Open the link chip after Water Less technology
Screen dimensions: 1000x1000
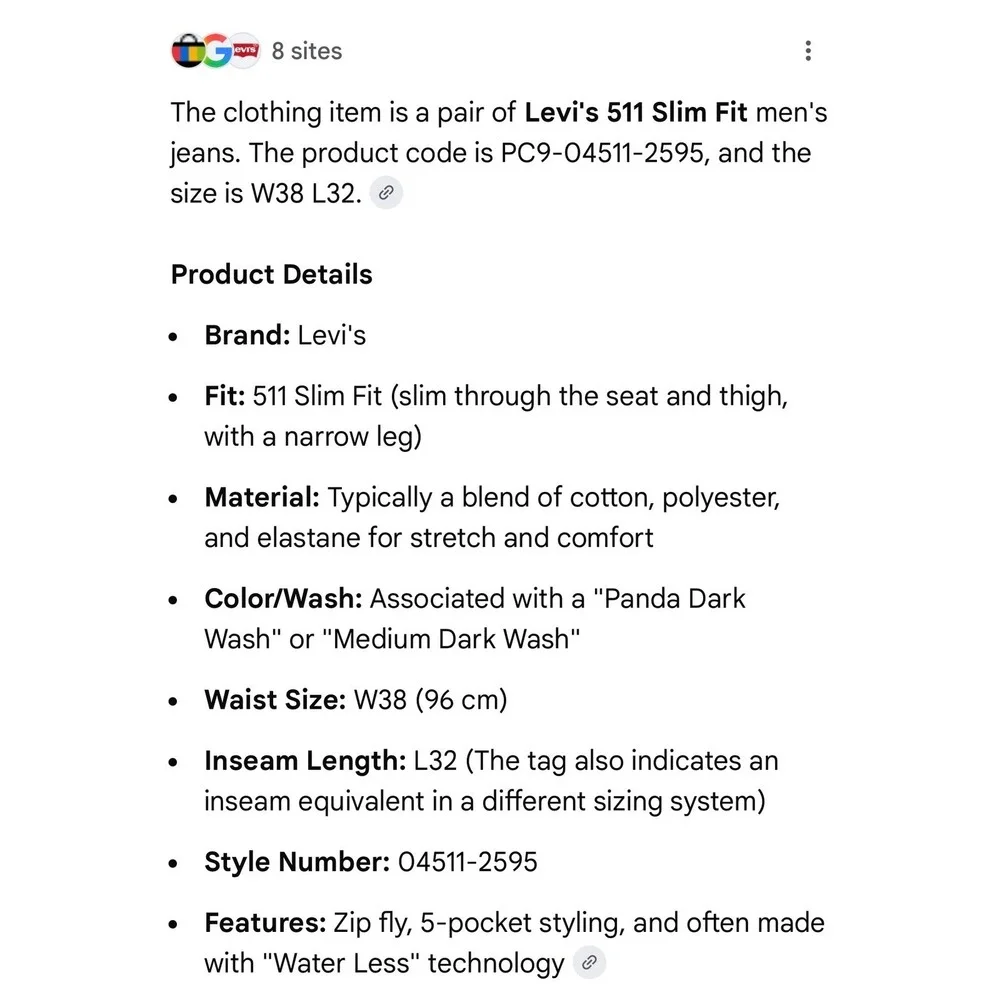click(x=589, y=962)
